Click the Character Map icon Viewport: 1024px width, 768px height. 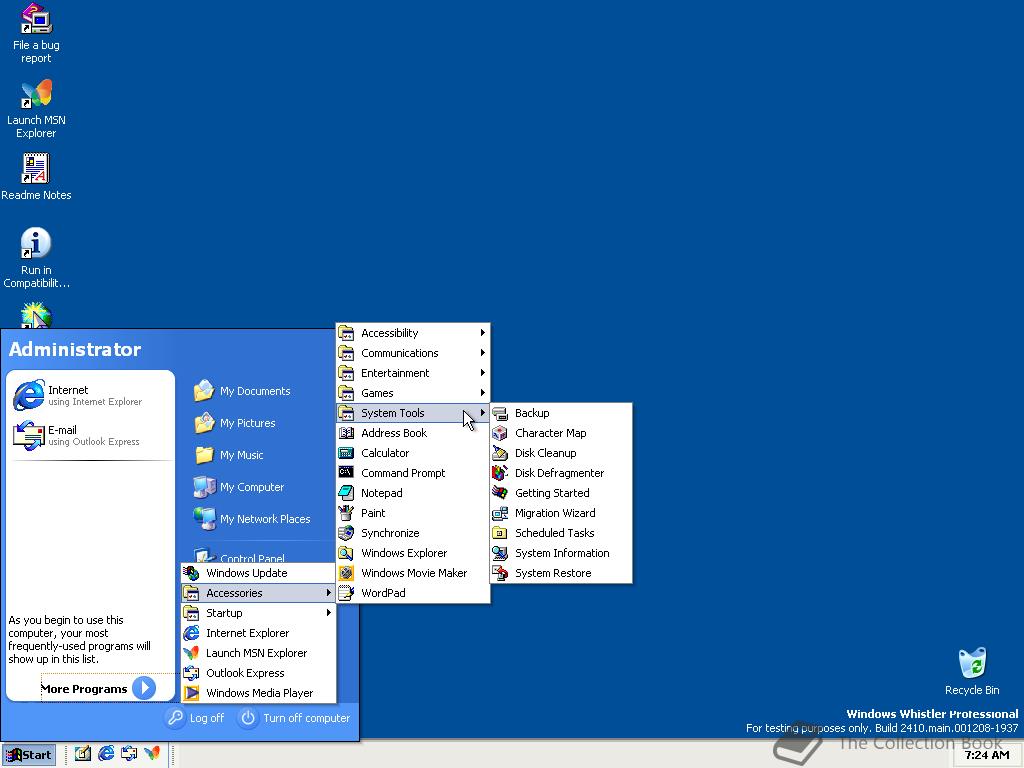(500, 433)
